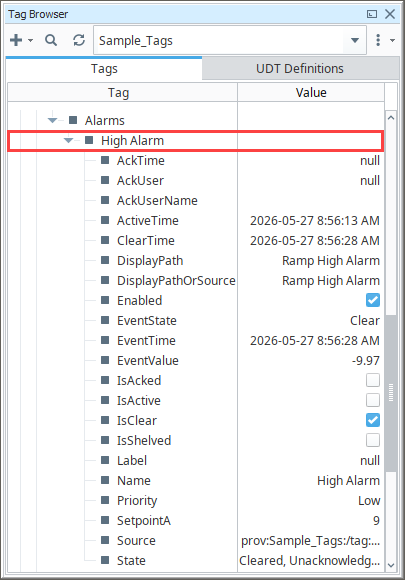Click the Source value prov:Sample_Tags
Screen dimensions: 405x580
coord(311,541)
